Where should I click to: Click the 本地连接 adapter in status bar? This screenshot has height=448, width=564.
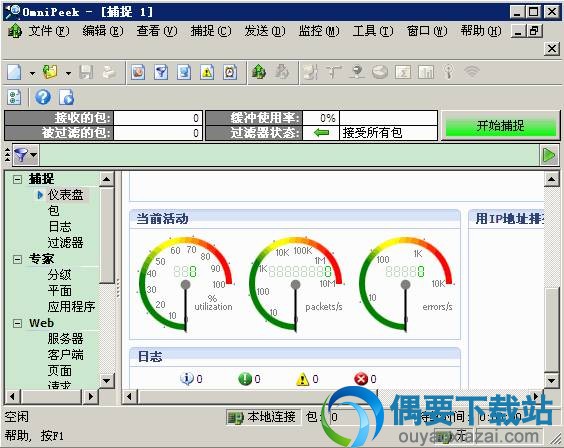click(x=263, y=417)
